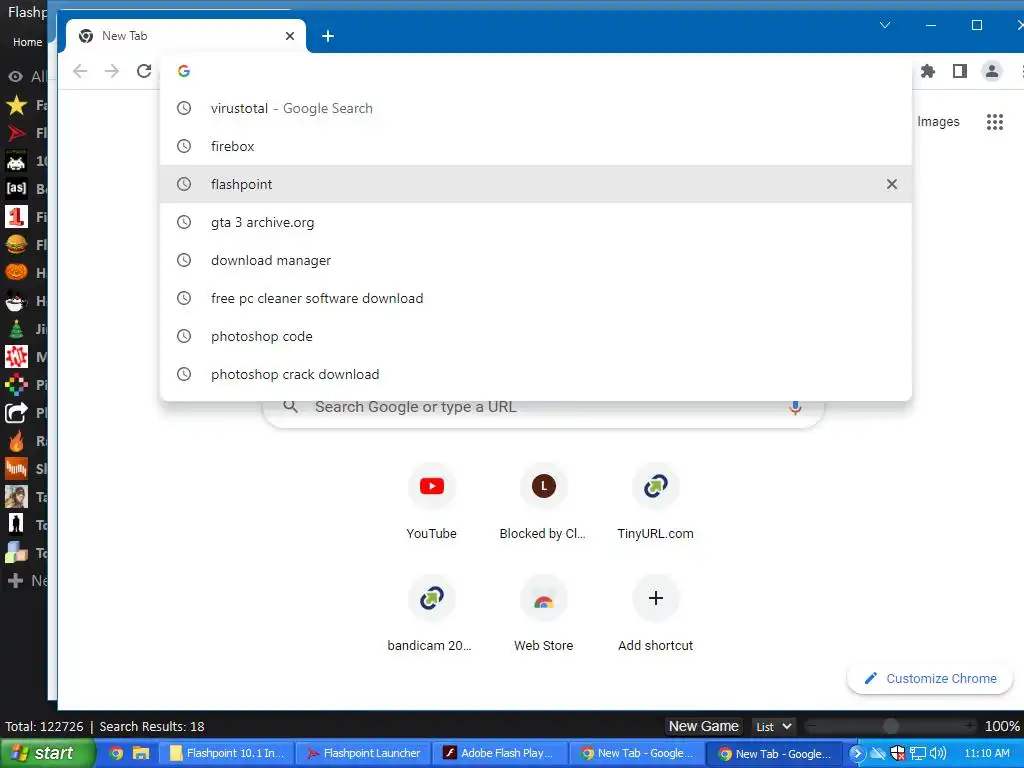Screen dimensions: 1024x768
Task: Focus the Chrome address bar
Action: (x=536, y=71)
